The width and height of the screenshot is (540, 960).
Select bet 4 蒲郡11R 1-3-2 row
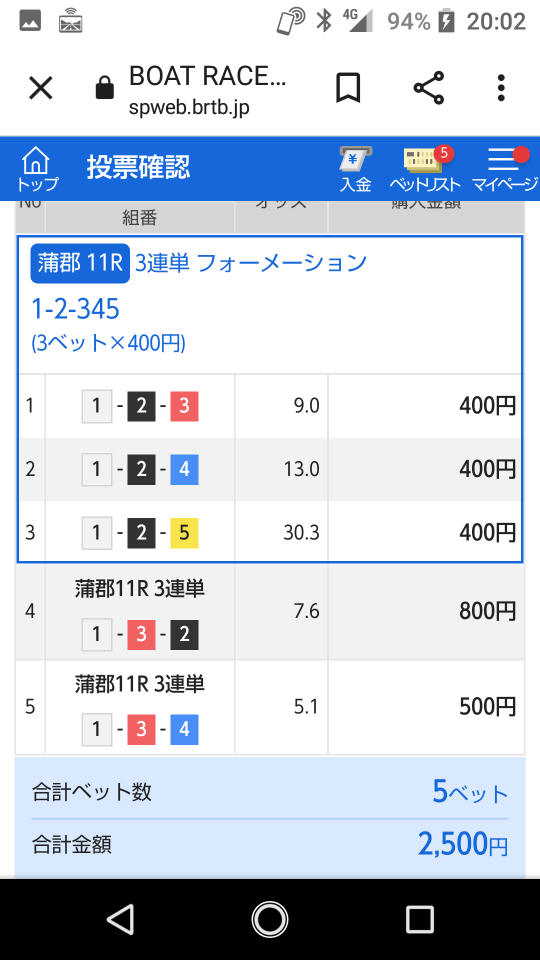[x=270, y=612]
